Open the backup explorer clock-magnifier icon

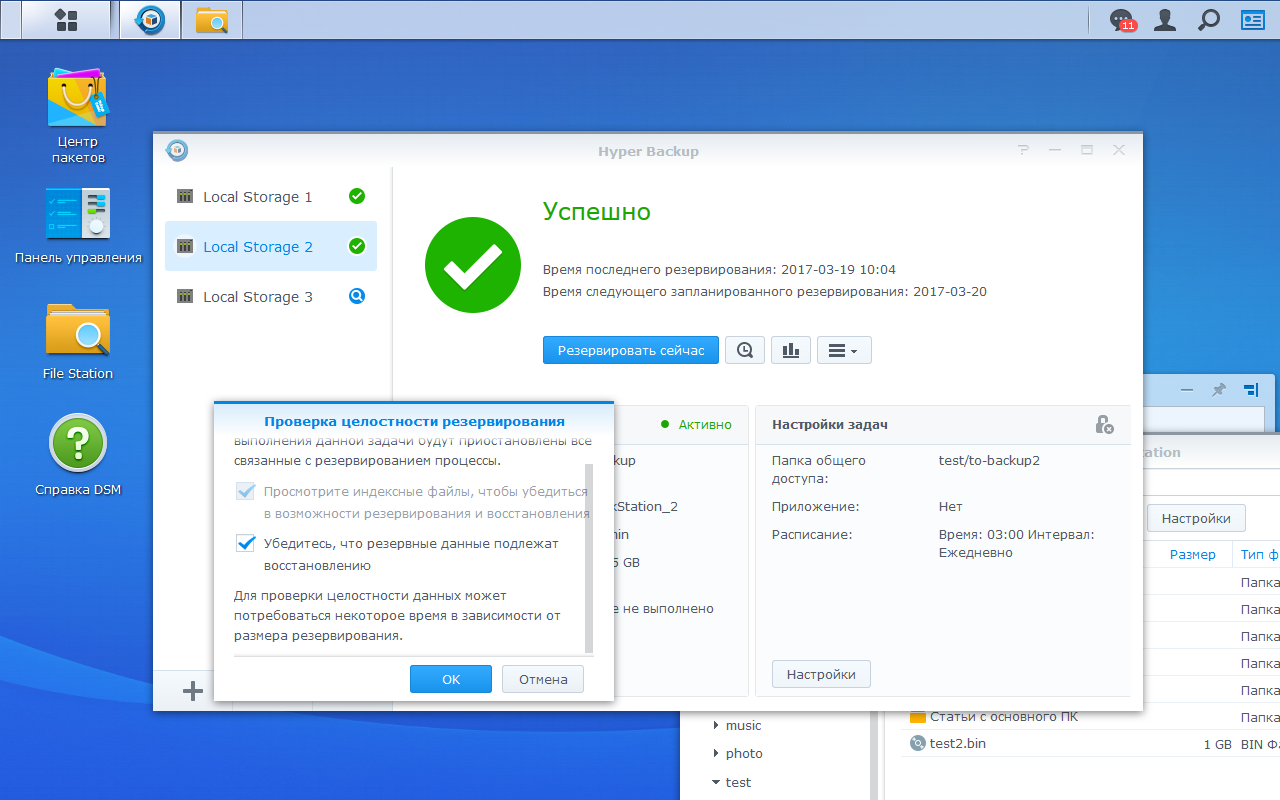[x=745, y=350]
